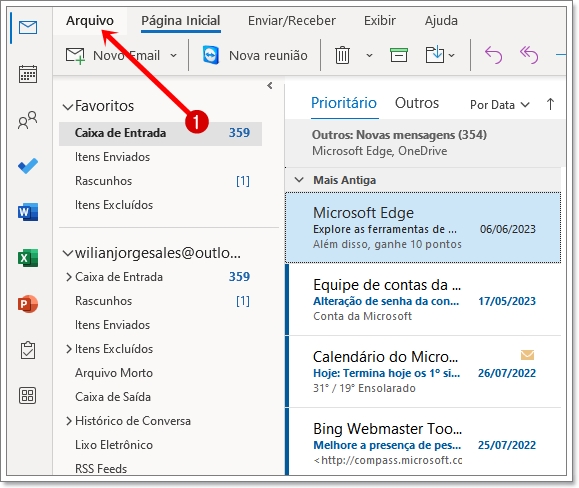Open the Delete options dropdown arrow

point(369,56)
